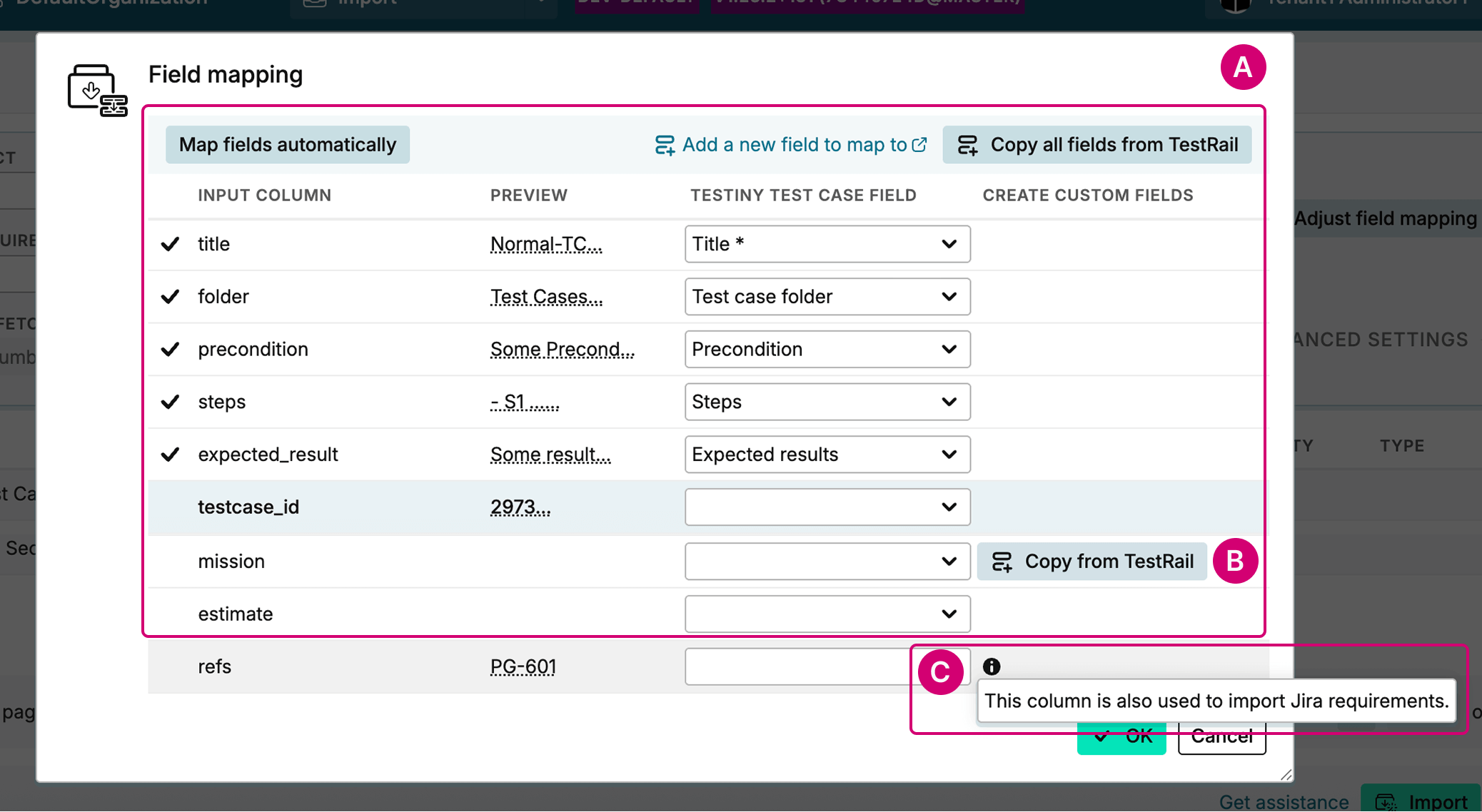Toggle the checkmark on the steps row
1482x812 pixels.
click(170, 402)
